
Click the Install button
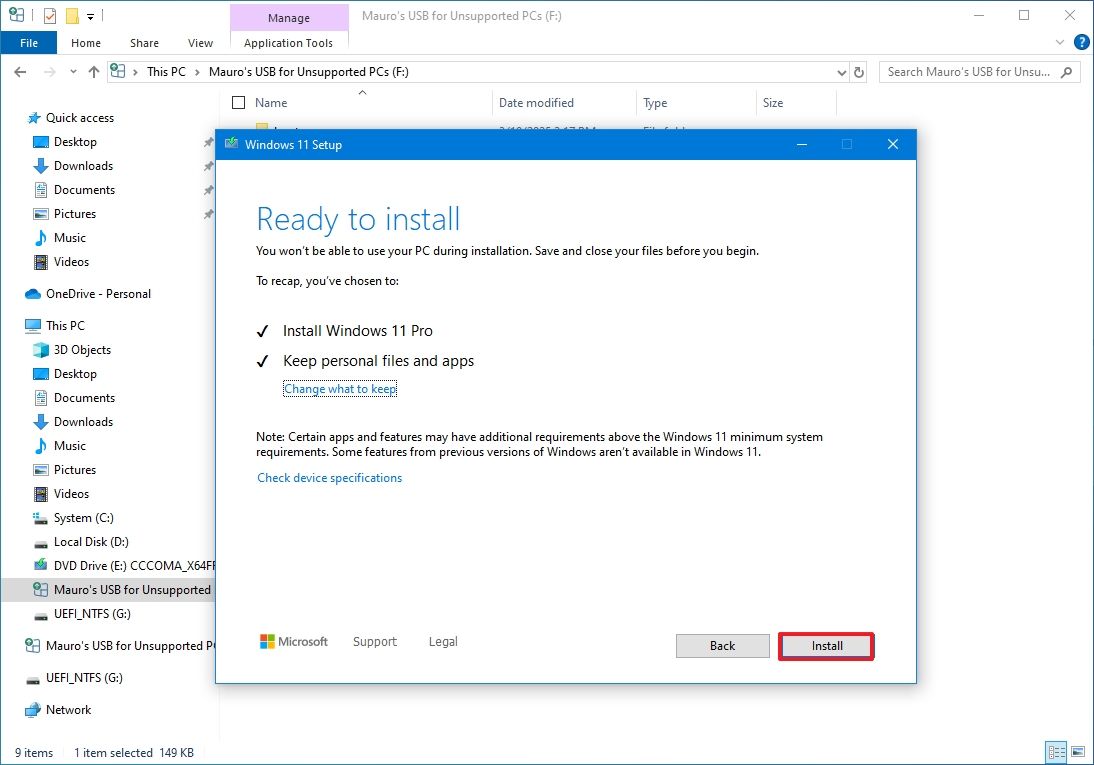tap(825, 646)
